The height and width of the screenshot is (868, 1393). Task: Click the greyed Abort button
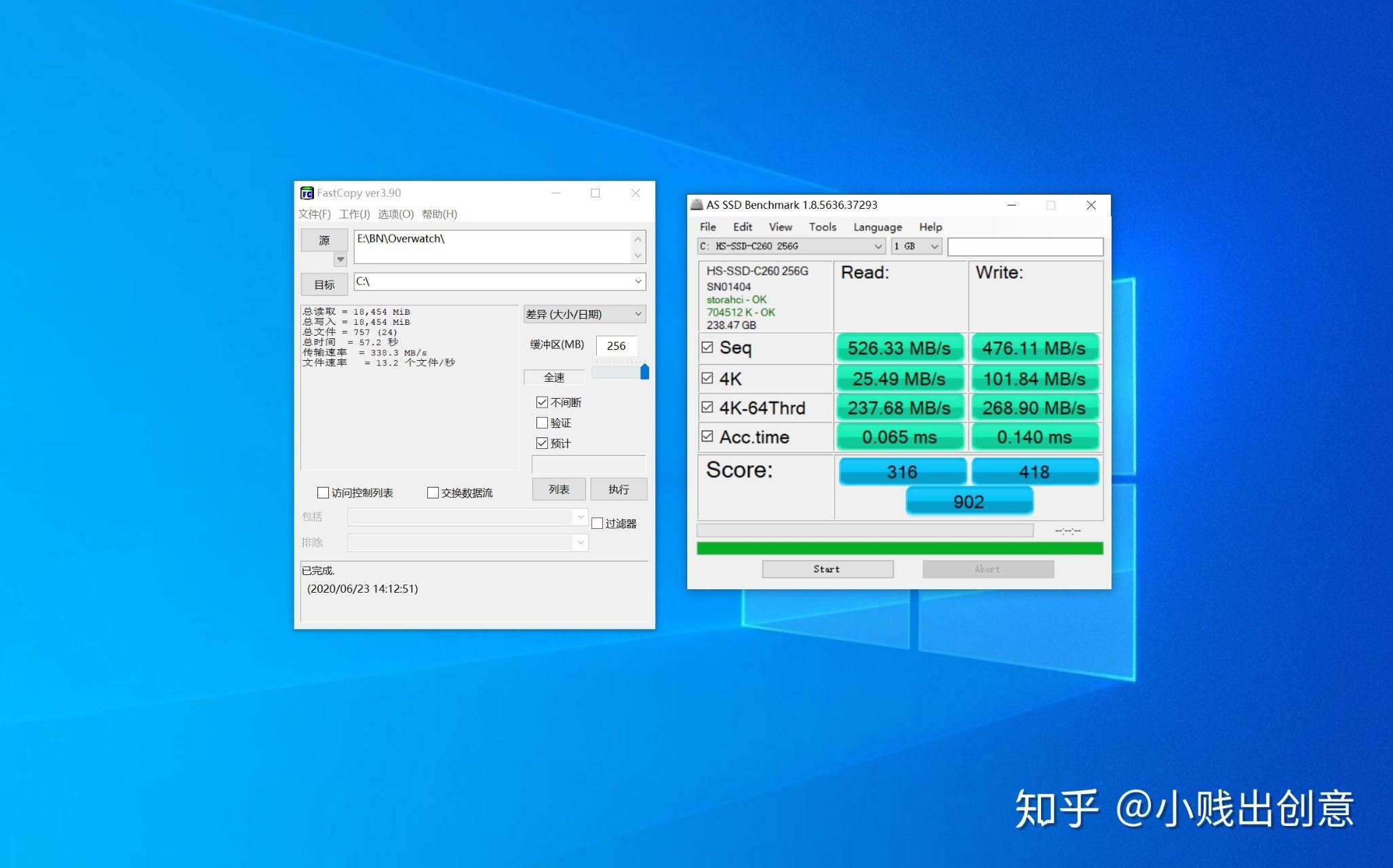coord(988,569)
